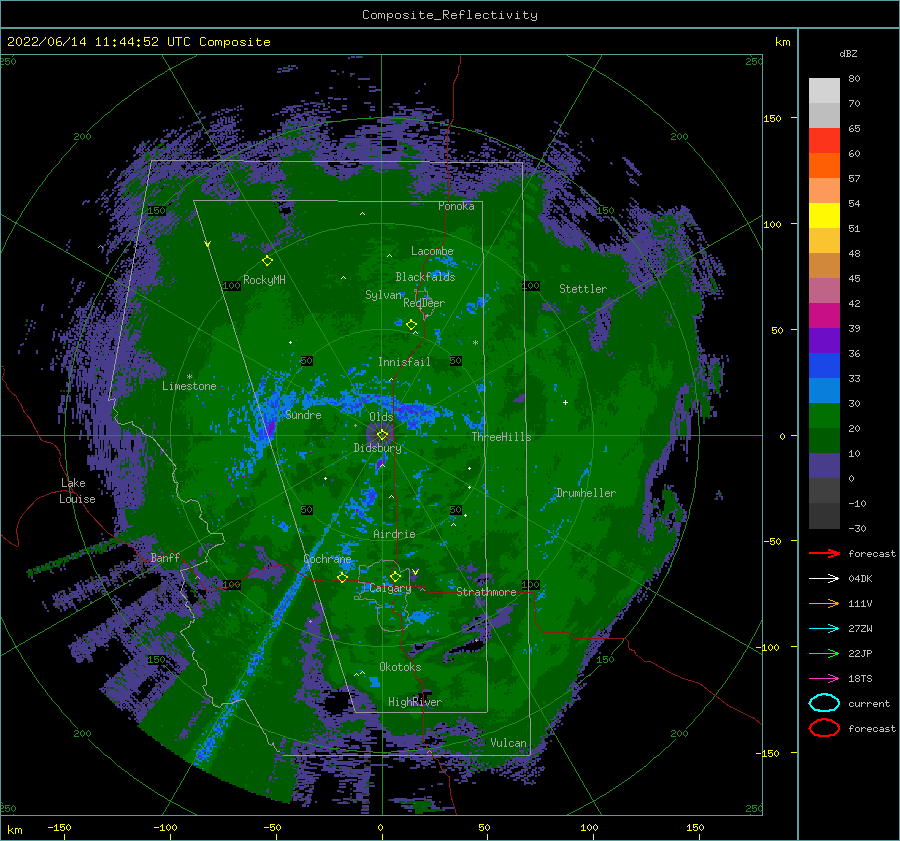Screen dimensions: 900x841
Task: Click the yellow radar-site diamond at Olds
Action: point(382,435)
